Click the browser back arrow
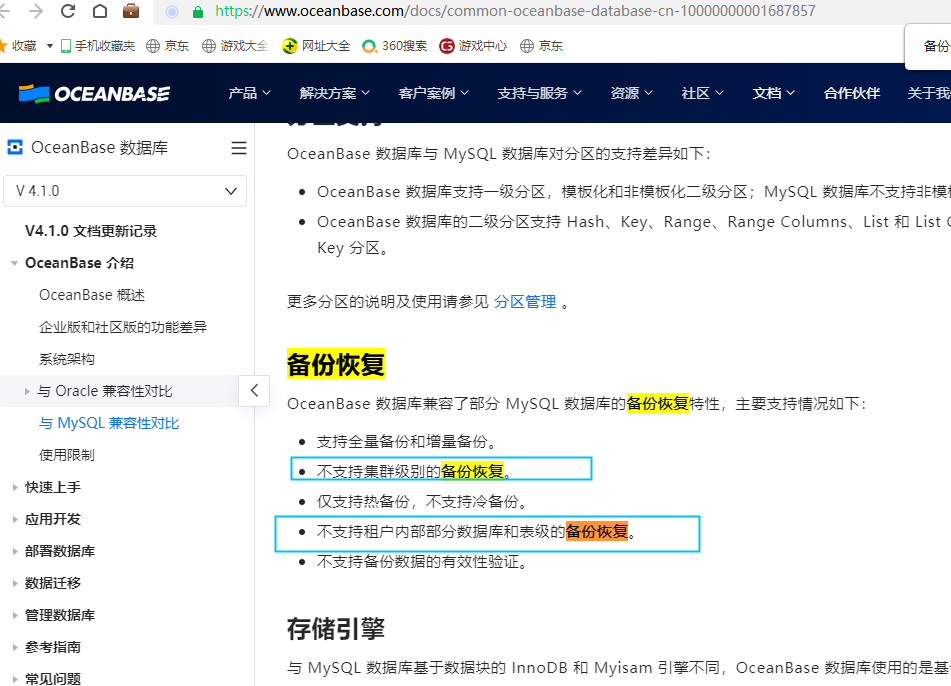 point(5,11)
